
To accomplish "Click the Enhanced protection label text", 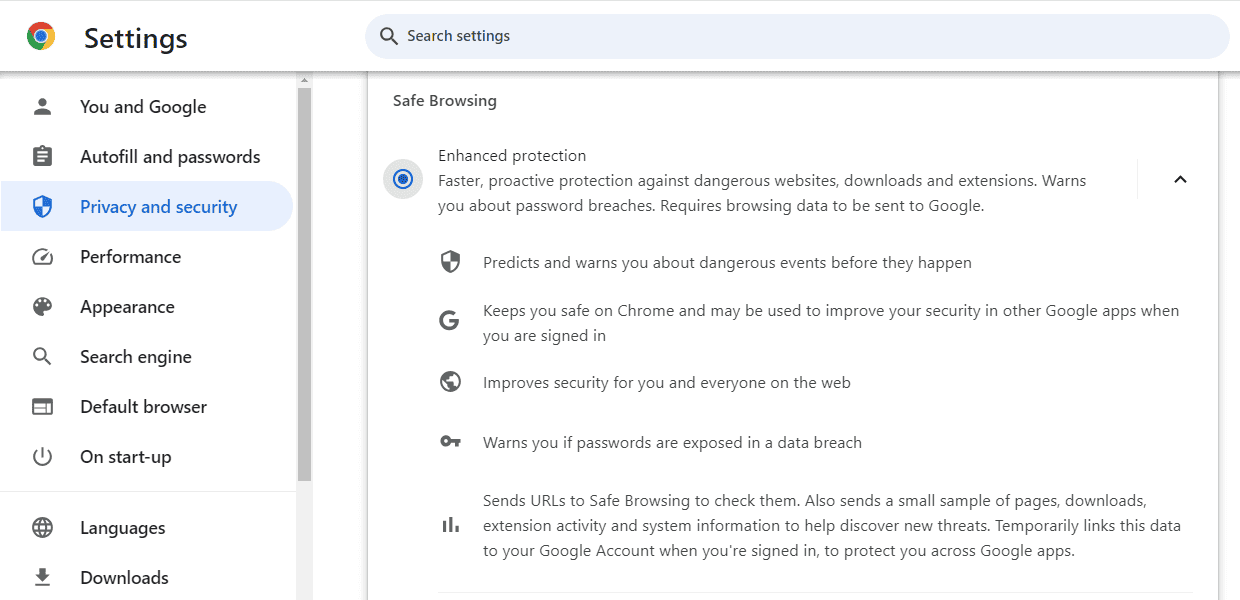I will pyautogui.click(x=512, y=155).
